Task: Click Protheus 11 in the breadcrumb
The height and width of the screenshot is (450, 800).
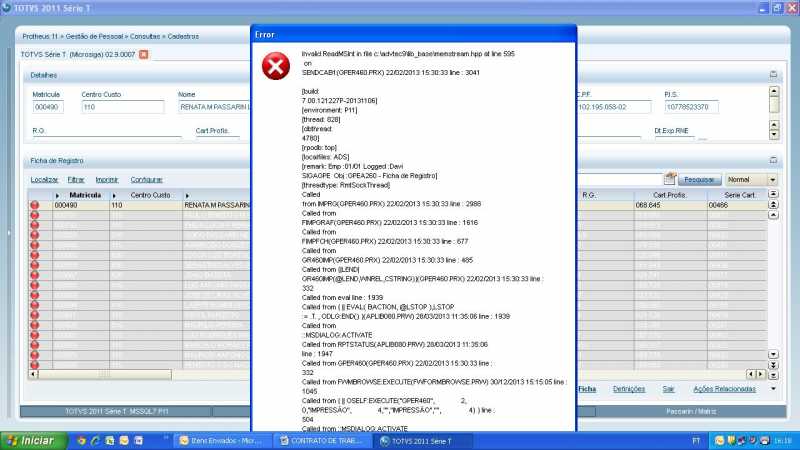Action: [40, 37]
